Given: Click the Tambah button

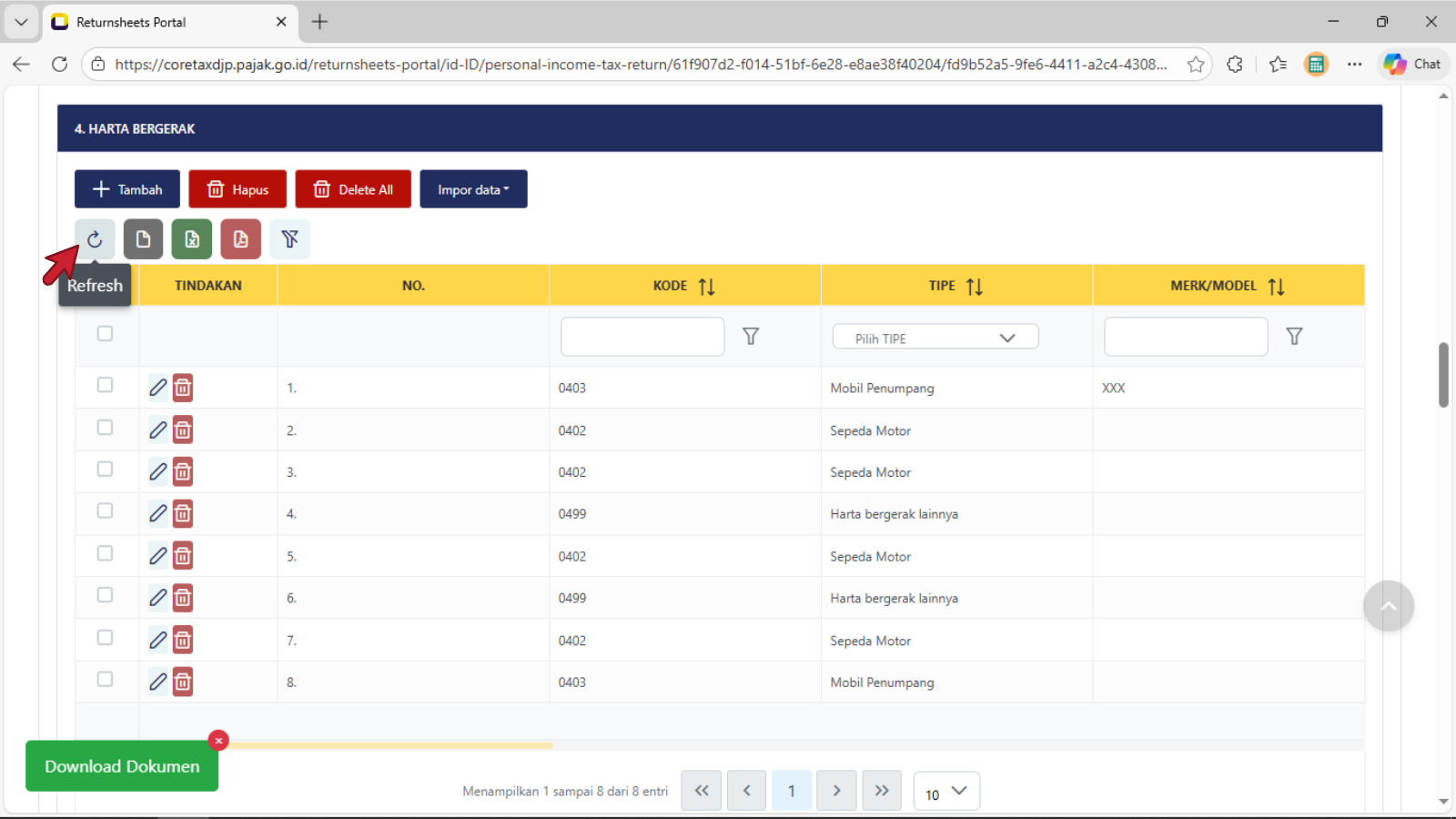Looking at the screenshot, I should 127,189.
